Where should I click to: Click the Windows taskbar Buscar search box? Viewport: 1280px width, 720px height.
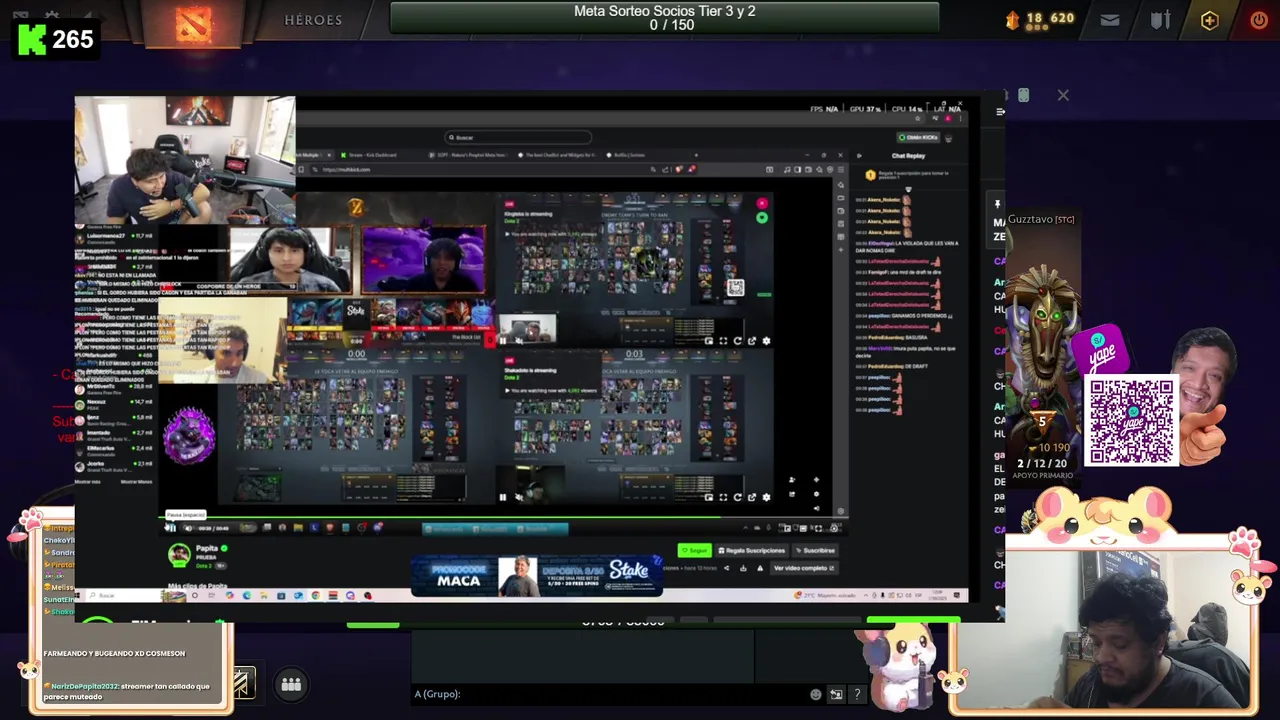(125, 595)
